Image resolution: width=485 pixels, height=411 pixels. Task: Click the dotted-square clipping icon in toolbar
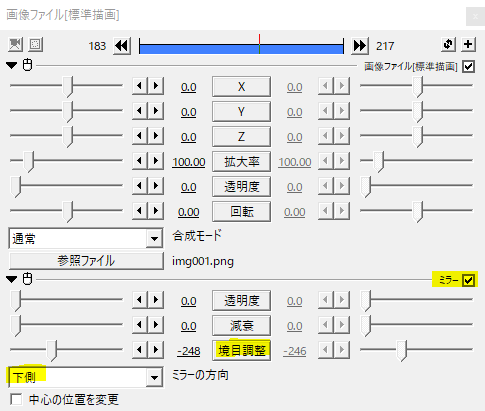35,44
